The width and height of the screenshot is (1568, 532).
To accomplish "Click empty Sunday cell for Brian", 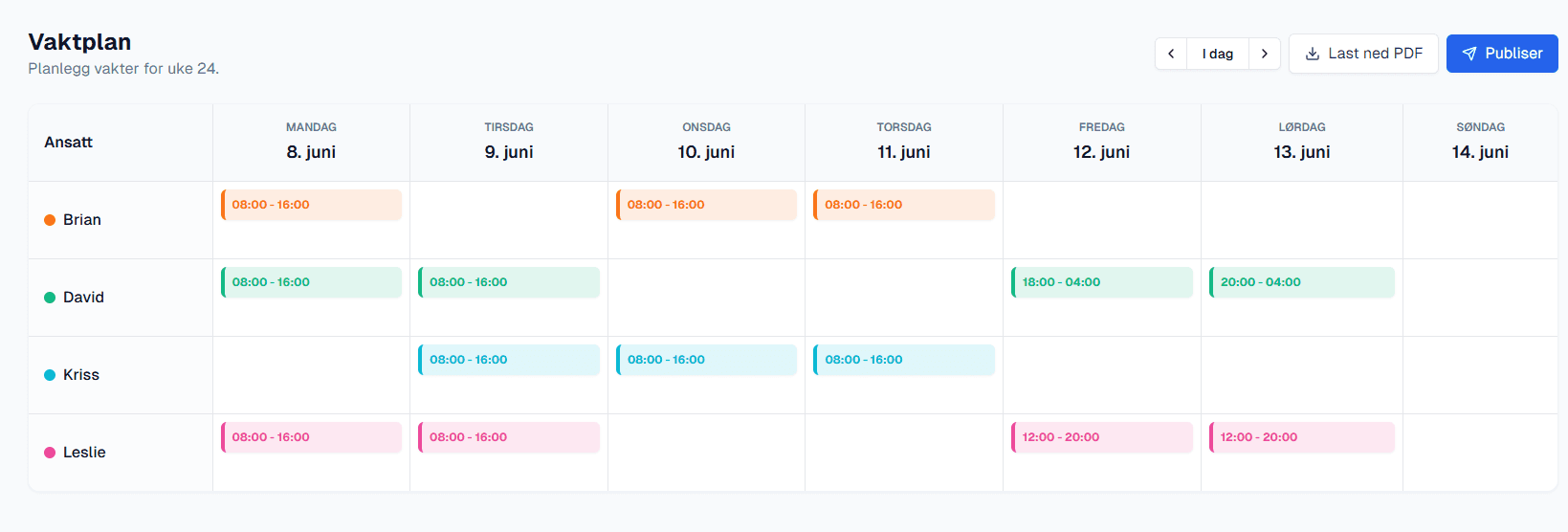I will coord(1480,220).
